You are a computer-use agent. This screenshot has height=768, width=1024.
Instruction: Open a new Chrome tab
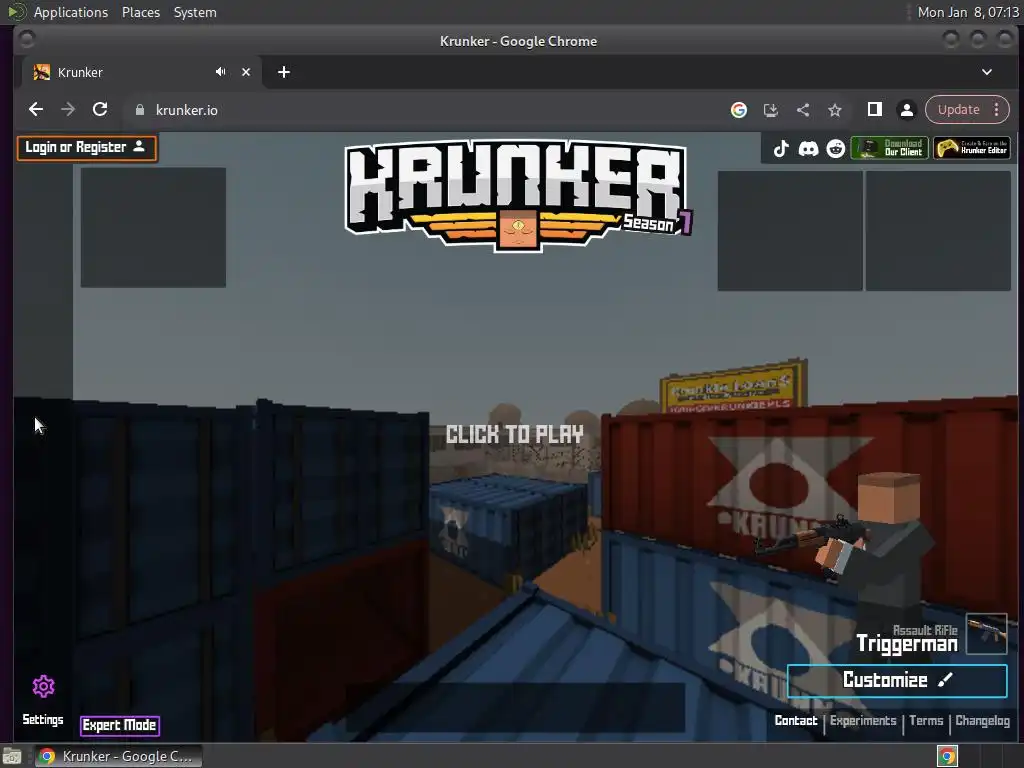point(283,72)
